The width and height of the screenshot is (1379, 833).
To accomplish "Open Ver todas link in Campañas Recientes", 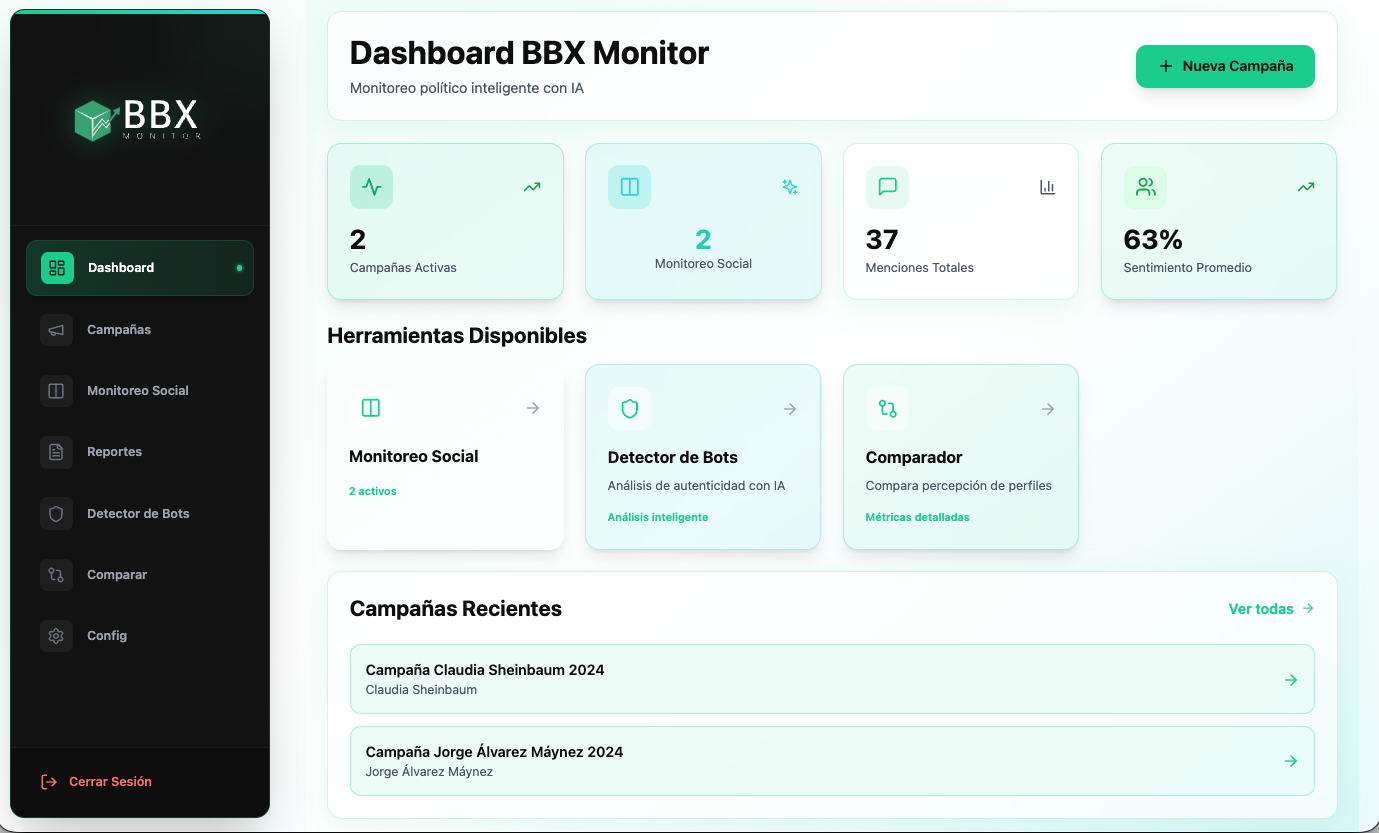I will pyautogui.click(x=1261, y=608).
